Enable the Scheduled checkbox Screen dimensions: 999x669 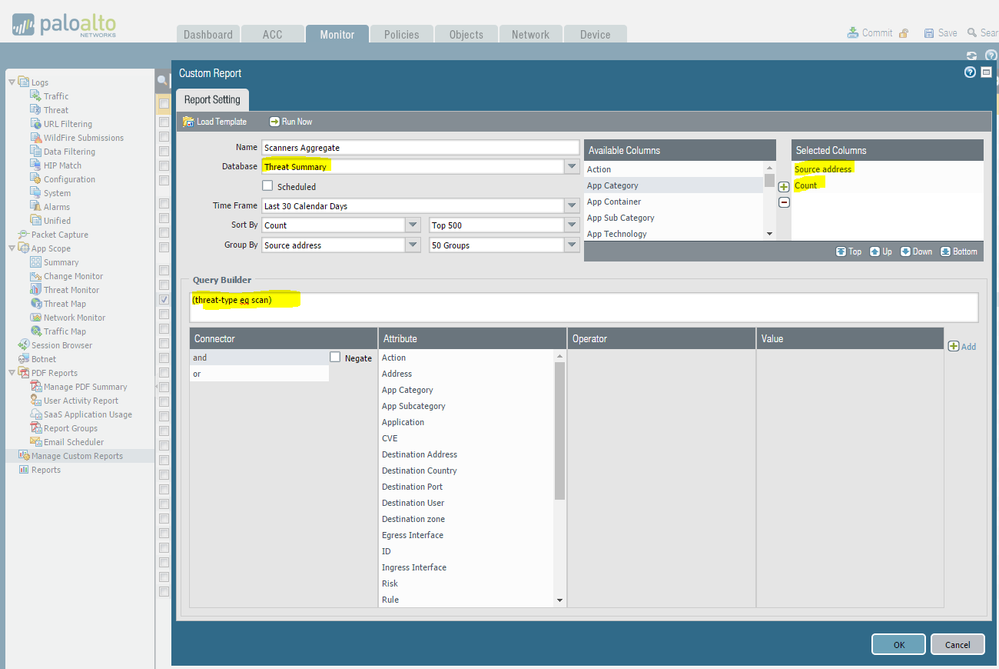[267, 186]
